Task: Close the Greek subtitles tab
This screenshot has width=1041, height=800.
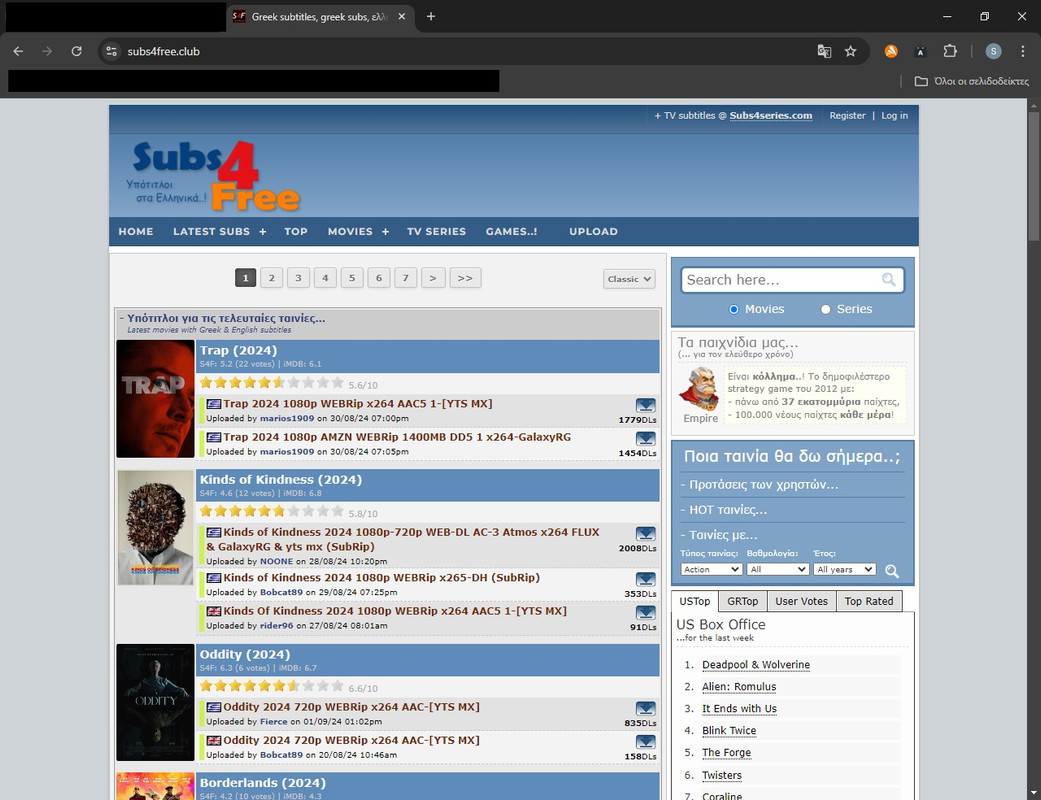Action: [x=402, y=17]
